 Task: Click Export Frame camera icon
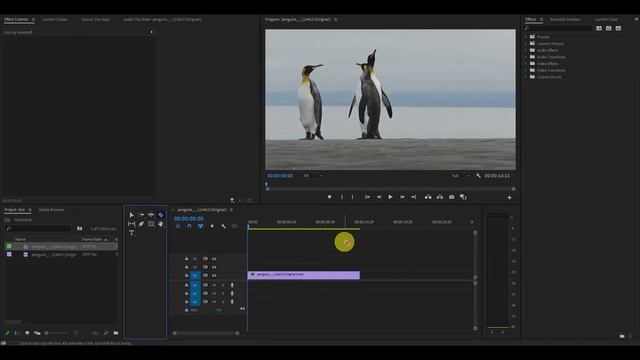click(451, 197)
